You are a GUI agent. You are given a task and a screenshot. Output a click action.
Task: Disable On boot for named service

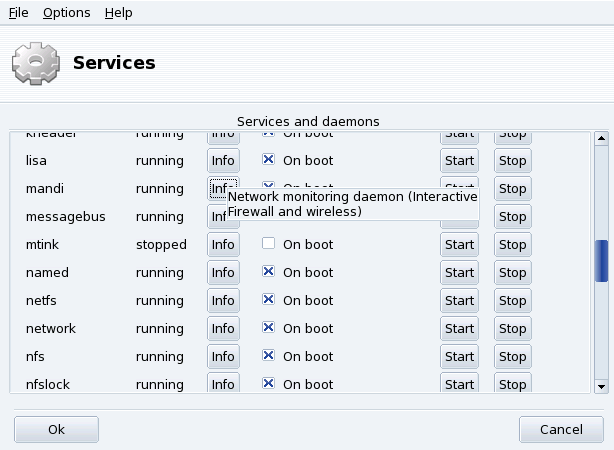tap(268, 272)
